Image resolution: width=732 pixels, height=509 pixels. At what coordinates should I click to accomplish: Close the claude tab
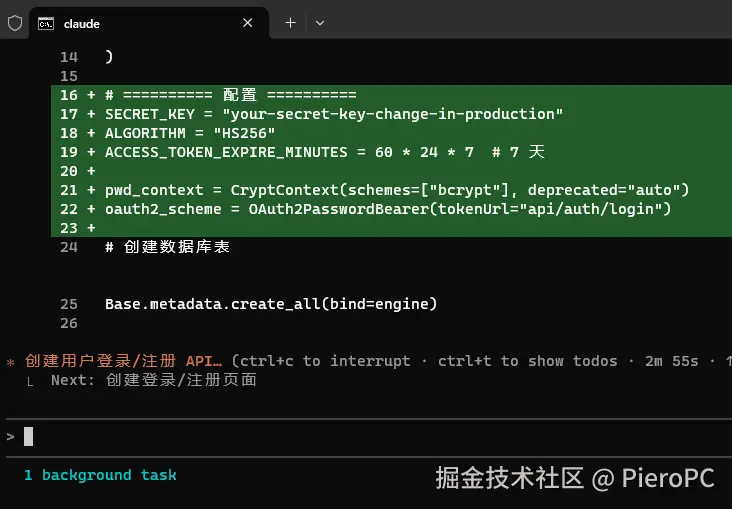click(248, 23)
